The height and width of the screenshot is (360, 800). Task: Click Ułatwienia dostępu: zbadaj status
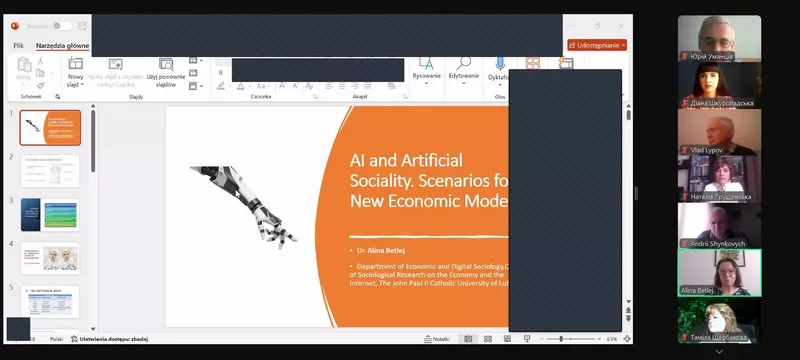click(109, 339)
